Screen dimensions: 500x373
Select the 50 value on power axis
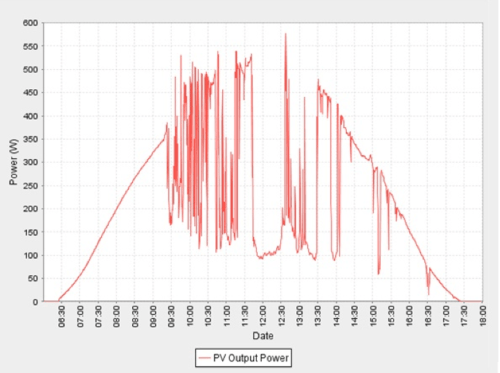[x=33, y=278]
